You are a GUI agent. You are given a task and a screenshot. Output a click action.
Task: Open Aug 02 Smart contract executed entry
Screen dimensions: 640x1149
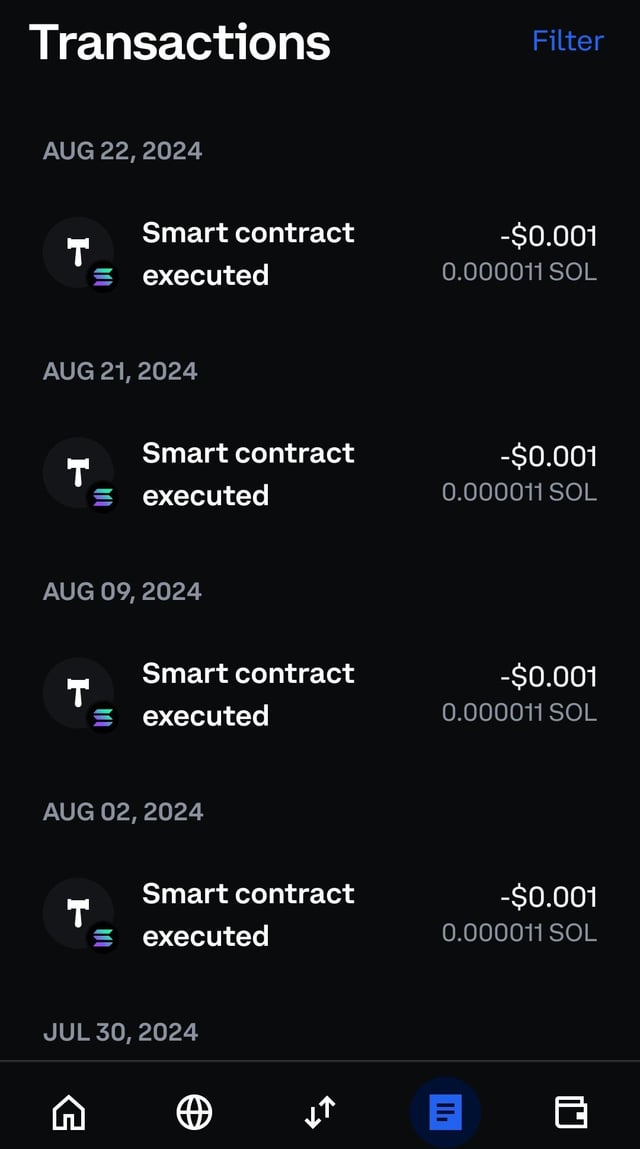[248, 914]
